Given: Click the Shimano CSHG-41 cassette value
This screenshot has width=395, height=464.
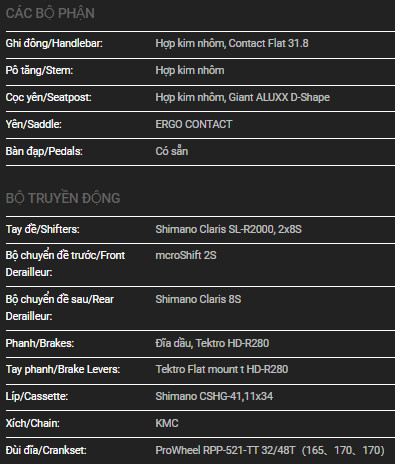Looking at the screenshot, I should tap(214, 396).
